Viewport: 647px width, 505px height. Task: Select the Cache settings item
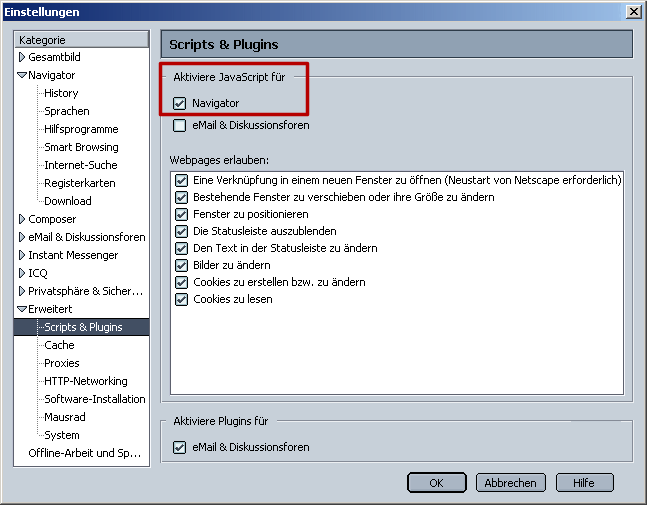click(59, 345)
